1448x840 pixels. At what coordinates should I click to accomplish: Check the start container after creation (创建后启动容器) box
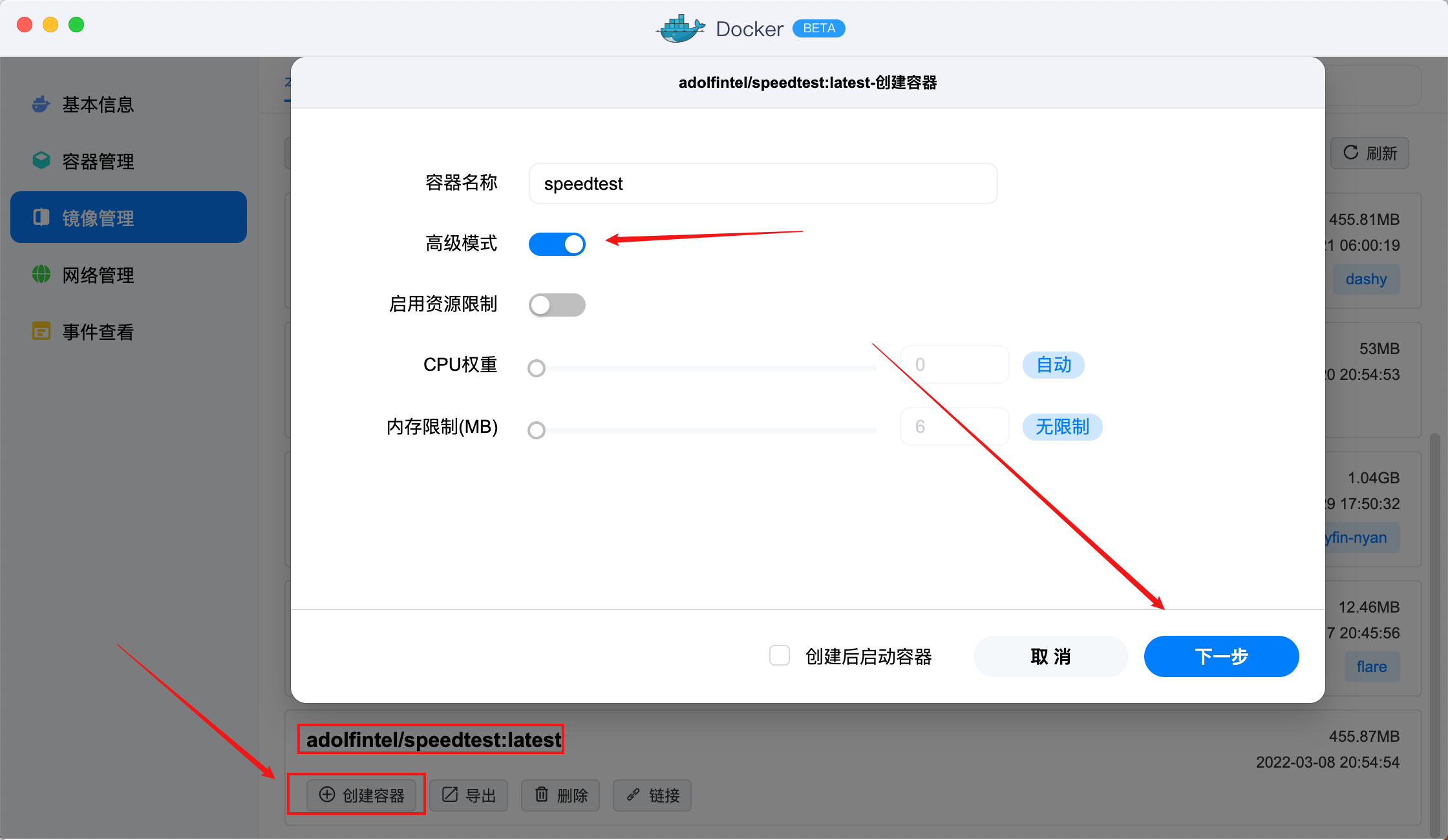[780, 656]
